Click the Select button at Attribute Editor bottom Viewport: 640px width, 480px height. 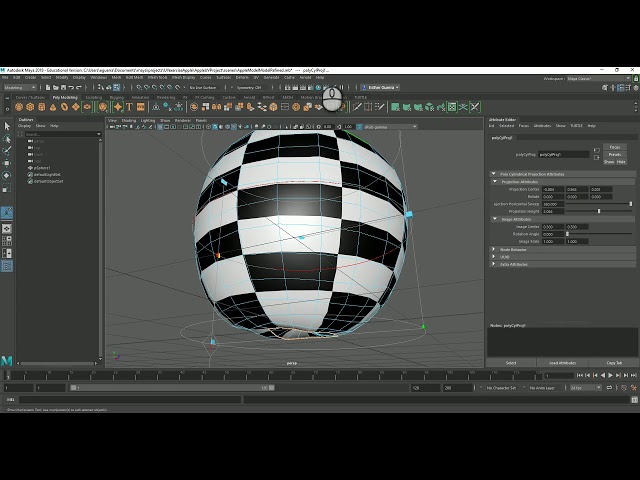(511, 362)
